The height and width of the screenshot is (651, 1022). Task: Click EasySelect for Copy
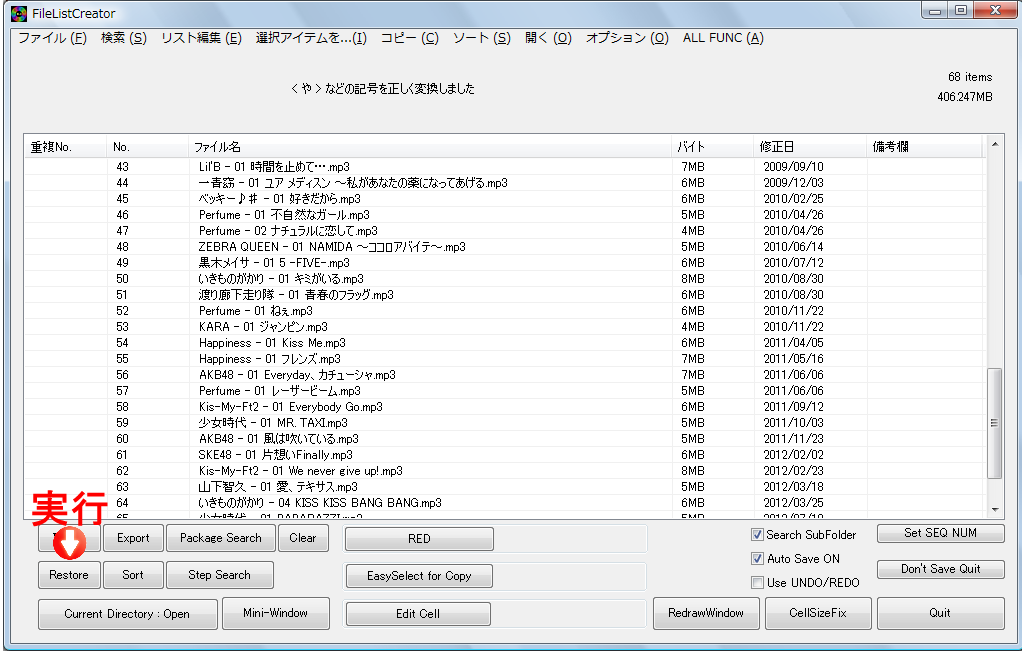point(418,575)
